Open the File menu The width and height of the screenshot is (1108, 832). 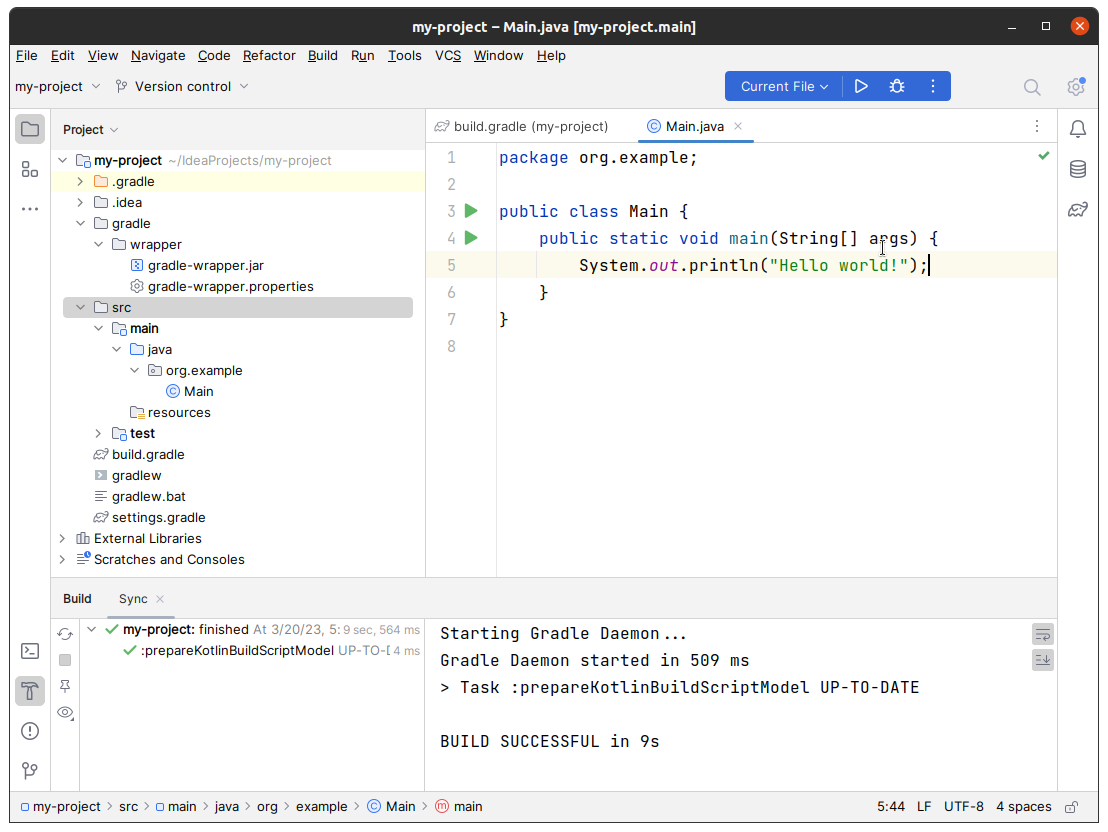point(27,55)
